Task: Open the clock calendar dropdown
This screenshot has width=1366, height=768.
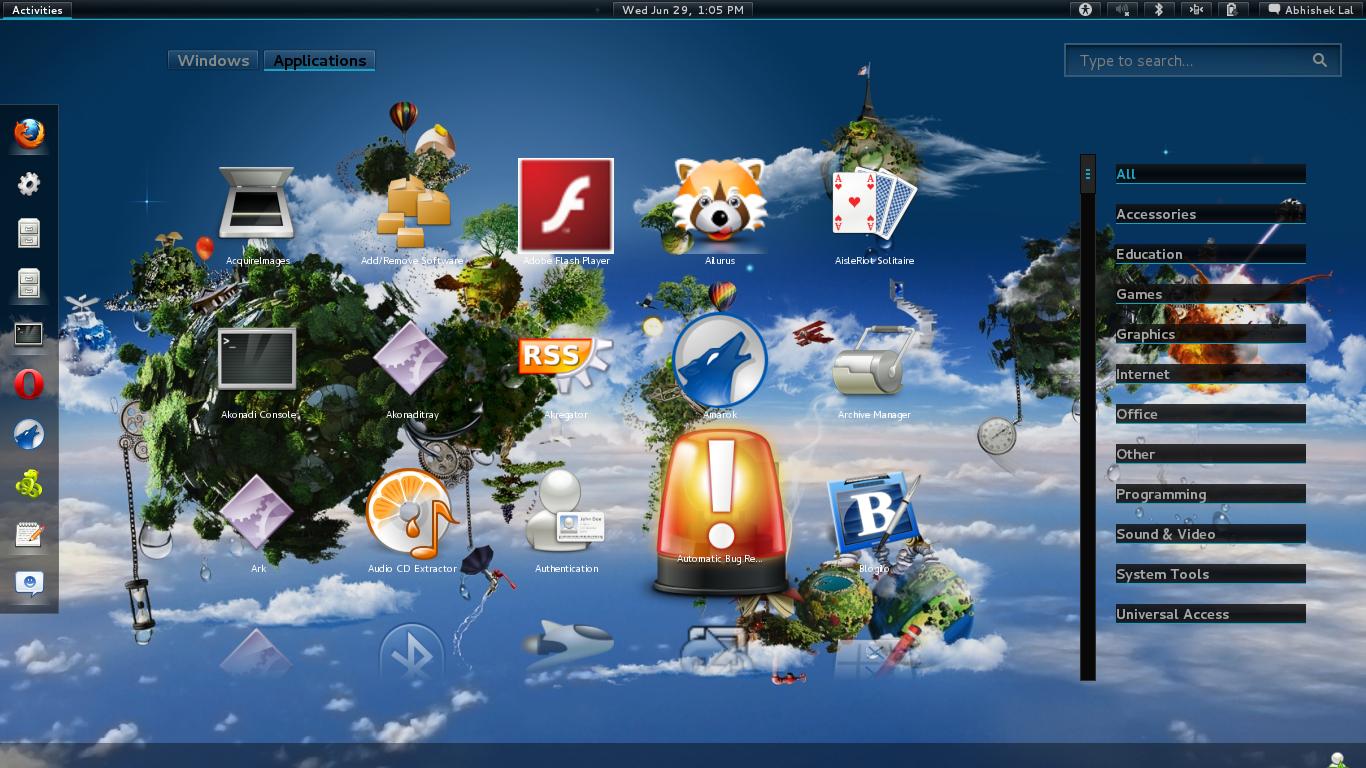Action: (683, 10)
